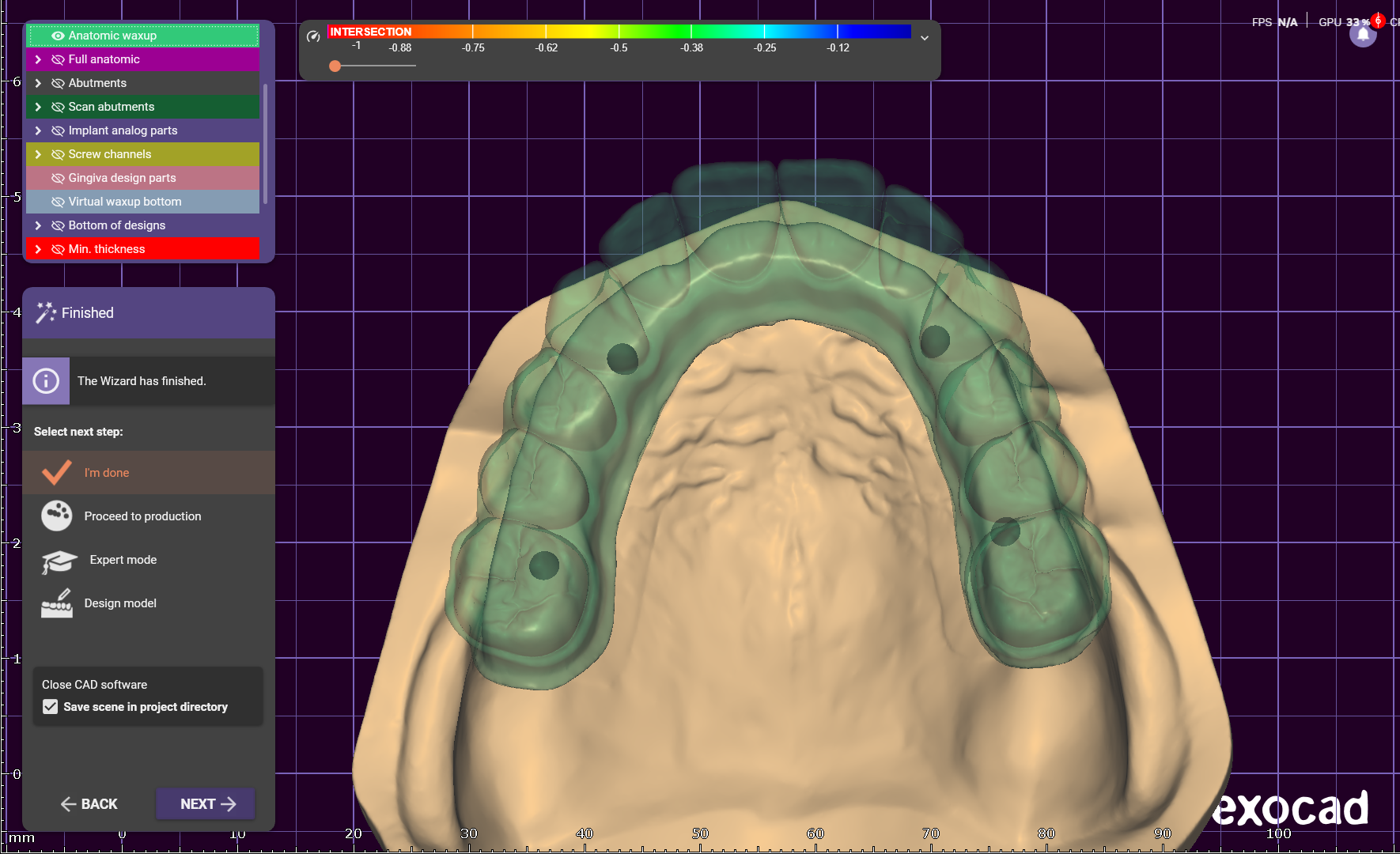1400x854 pixels.
Task: Click the I'm done checkmark icon
Action: [x=57, y=472]
